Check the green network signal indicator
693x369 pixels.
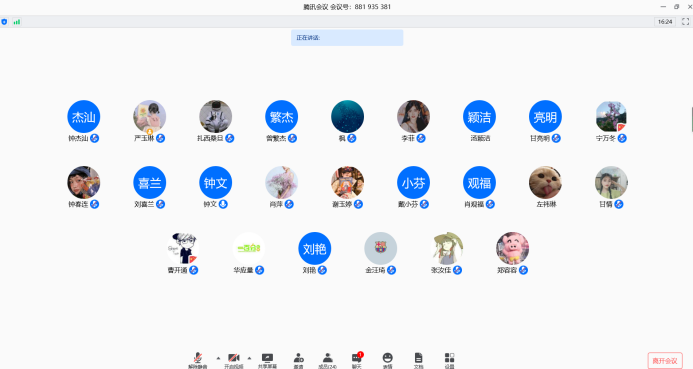click(17, 22)
